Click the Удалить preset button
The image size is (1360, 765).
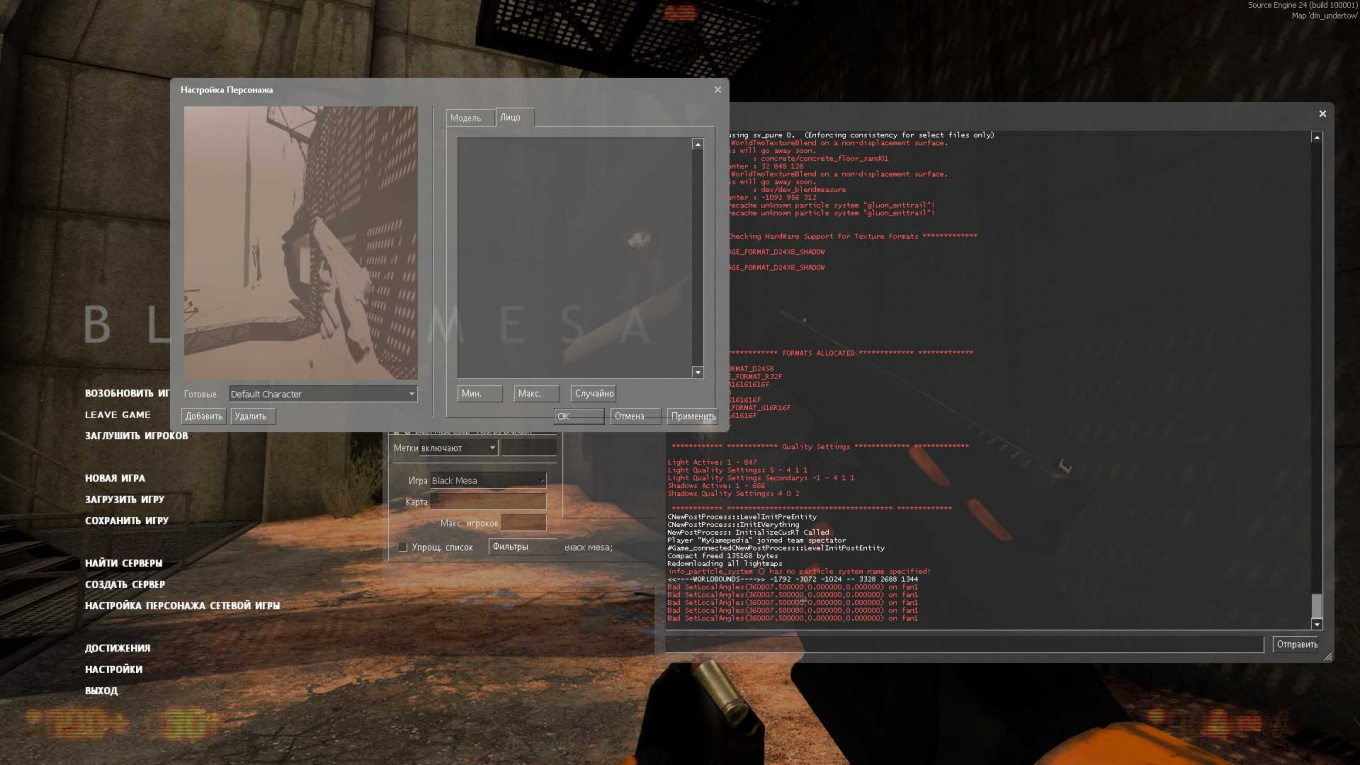(x=252, y=416)
